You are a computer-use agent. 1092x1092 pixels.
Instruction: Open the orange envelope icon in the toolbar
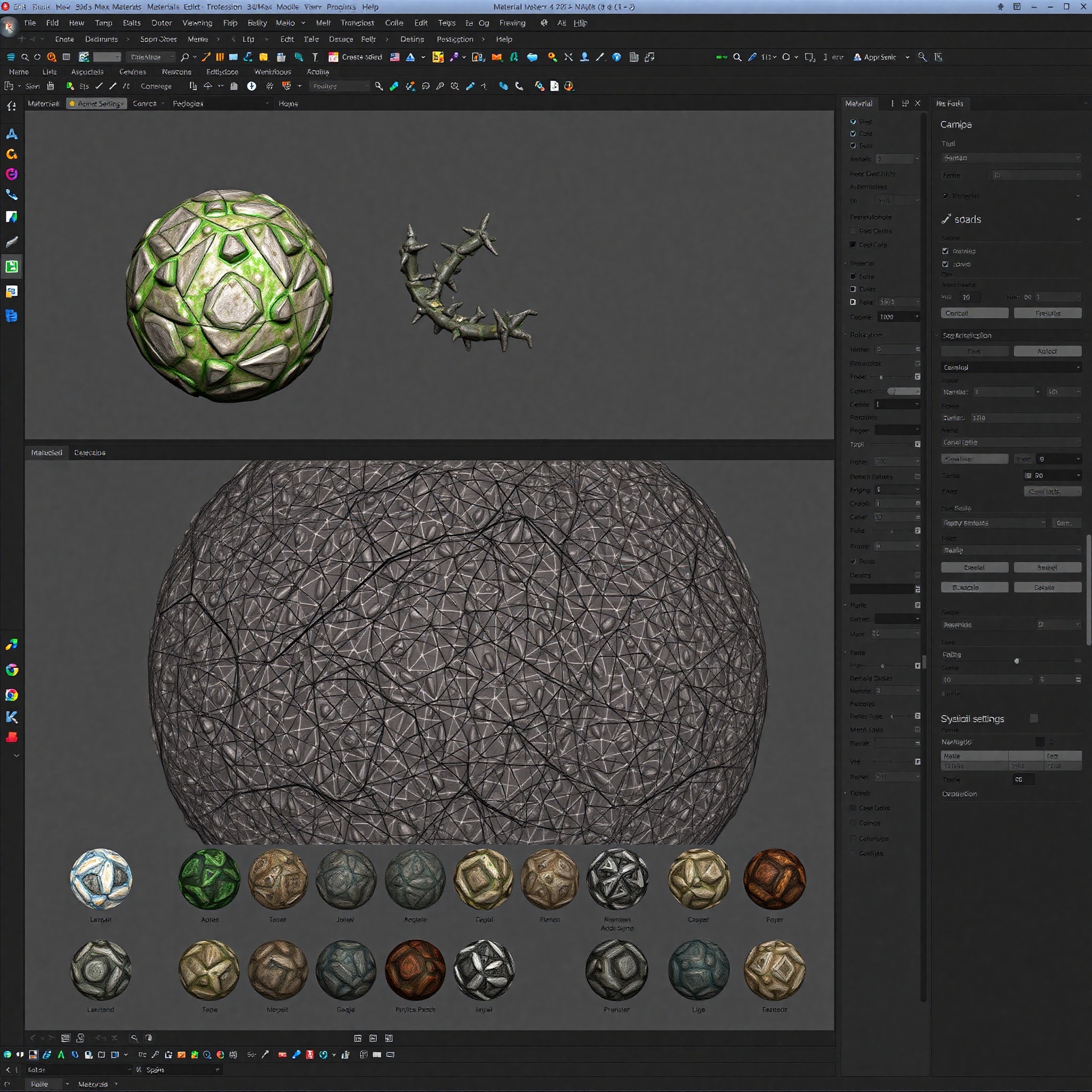[x=496, y=57]
